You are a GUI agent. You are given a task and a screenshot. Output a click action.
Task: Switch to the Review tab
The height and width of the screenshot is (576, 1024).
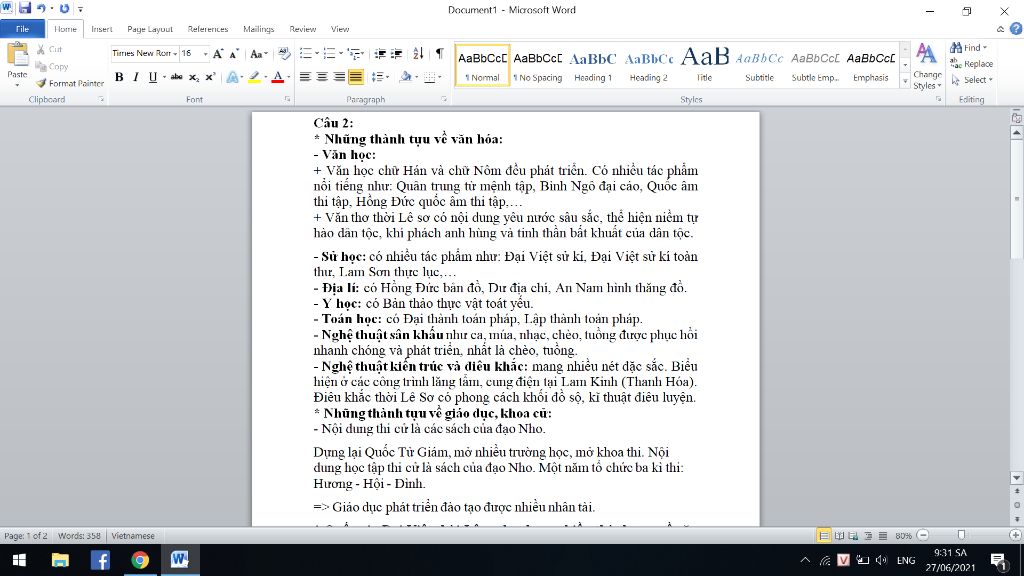(x=302, y=29)
